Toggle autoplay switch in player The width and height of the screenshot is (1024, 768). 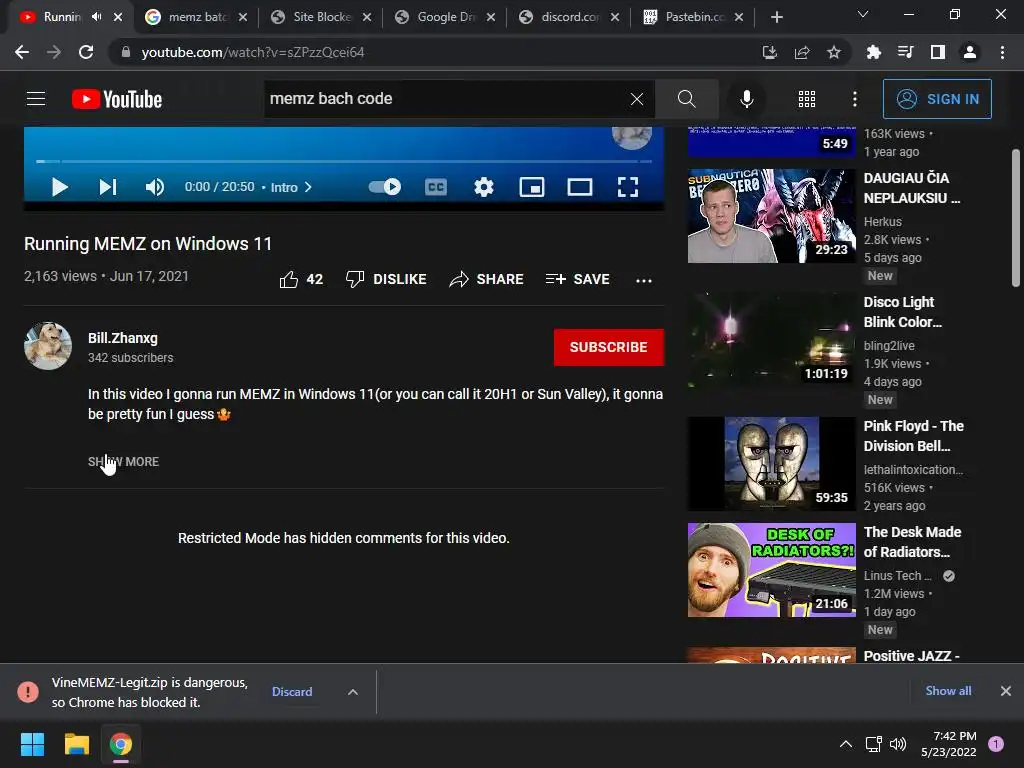tap(385, 187)
